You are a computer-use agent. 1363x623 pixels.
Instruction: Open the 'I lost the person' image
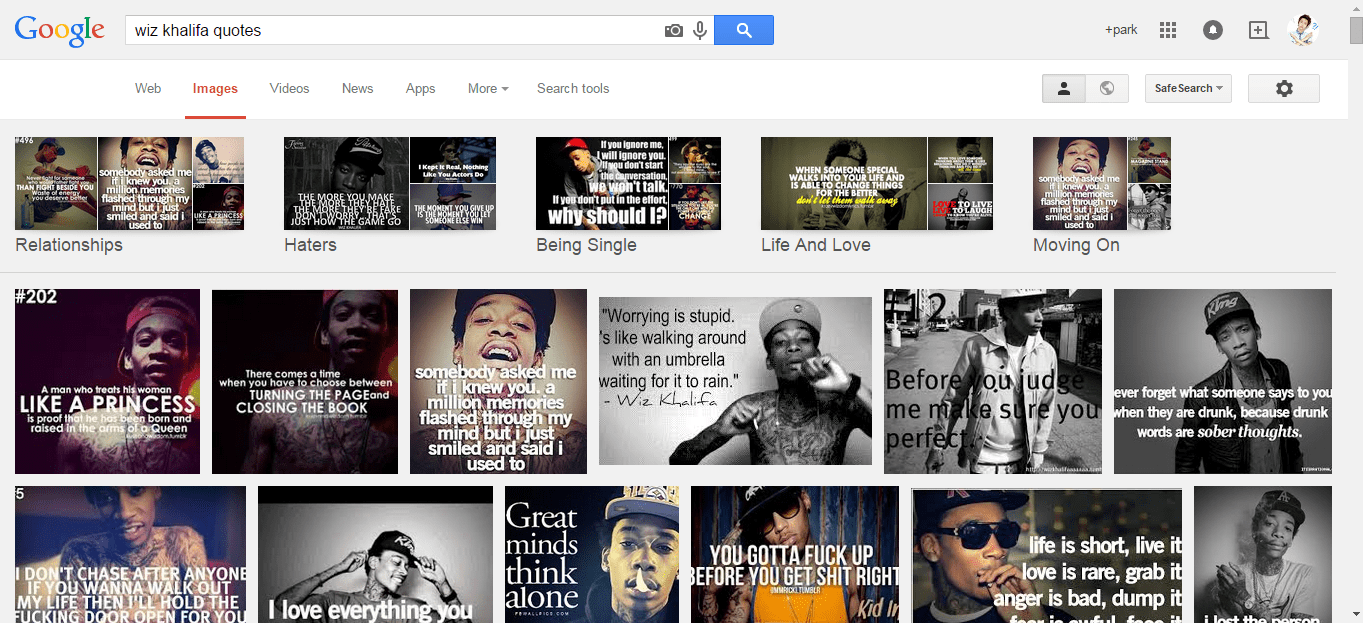1263,555
